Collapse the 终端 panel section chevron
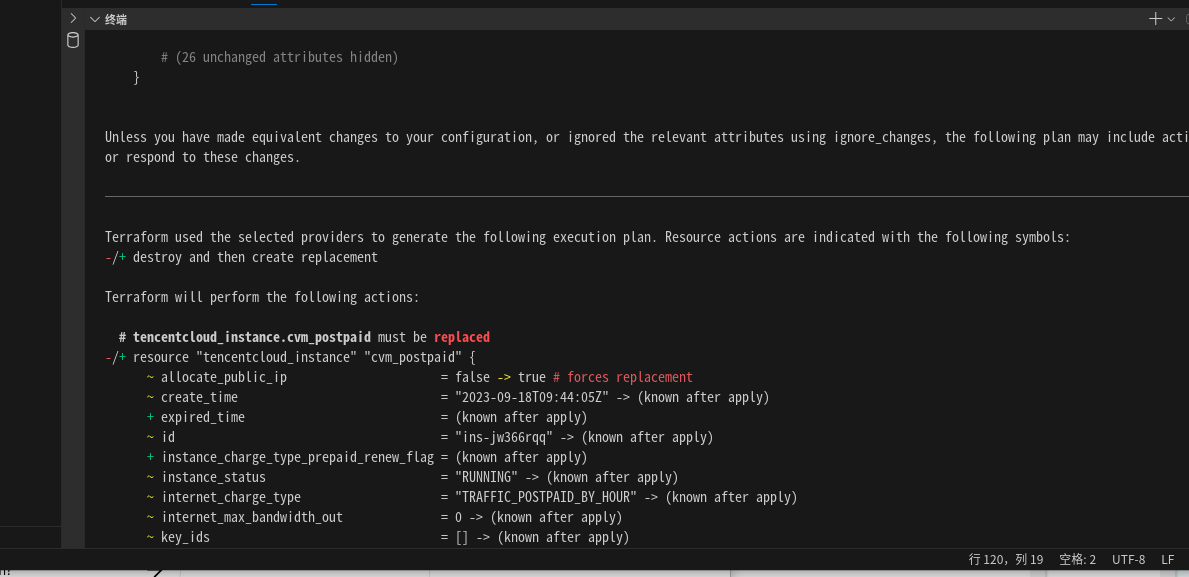This screenshot has height=577, width=1189. 94,19
